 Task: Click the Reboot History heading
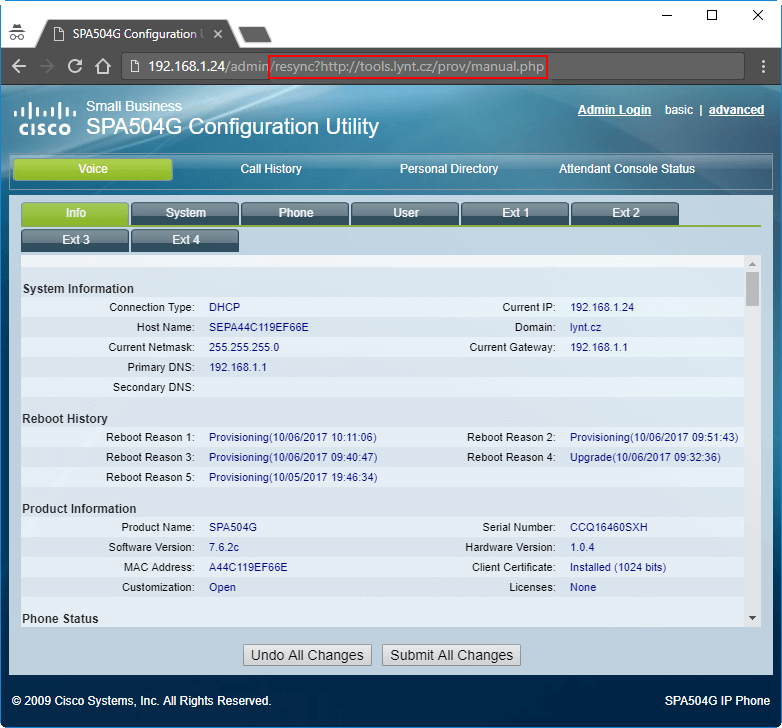65,418
